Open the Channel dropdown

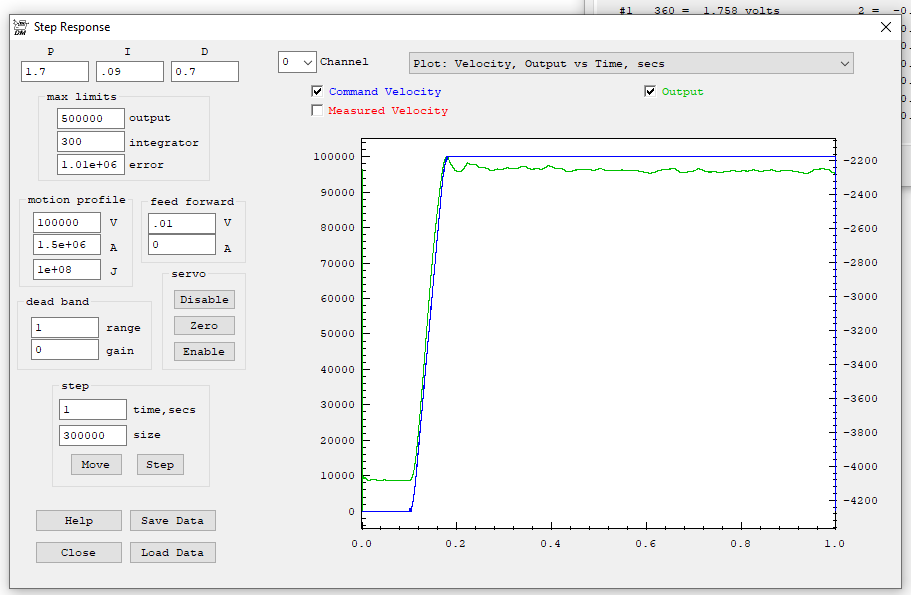tap(297, 62)
